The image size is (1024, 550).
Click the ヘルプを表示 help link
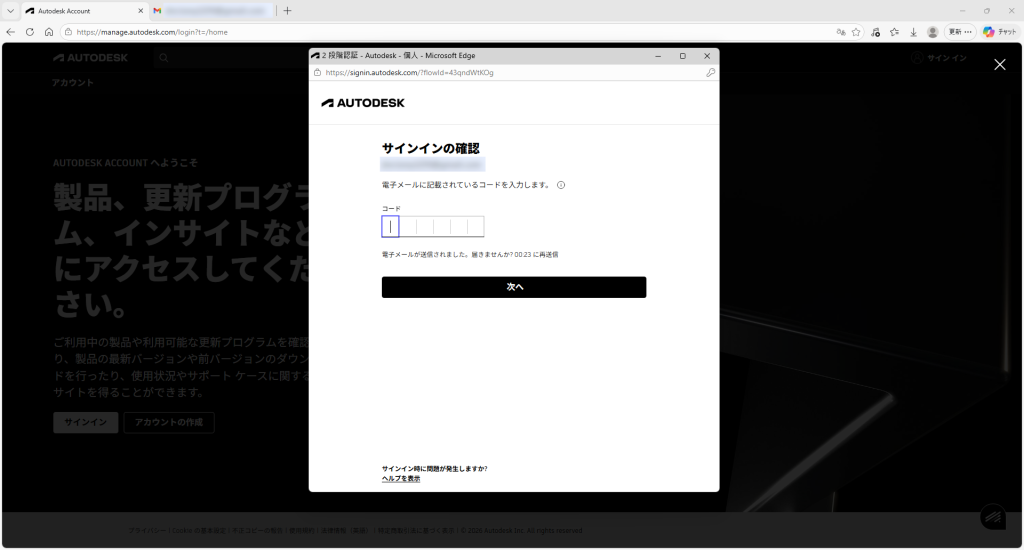(x=401, y=479)
